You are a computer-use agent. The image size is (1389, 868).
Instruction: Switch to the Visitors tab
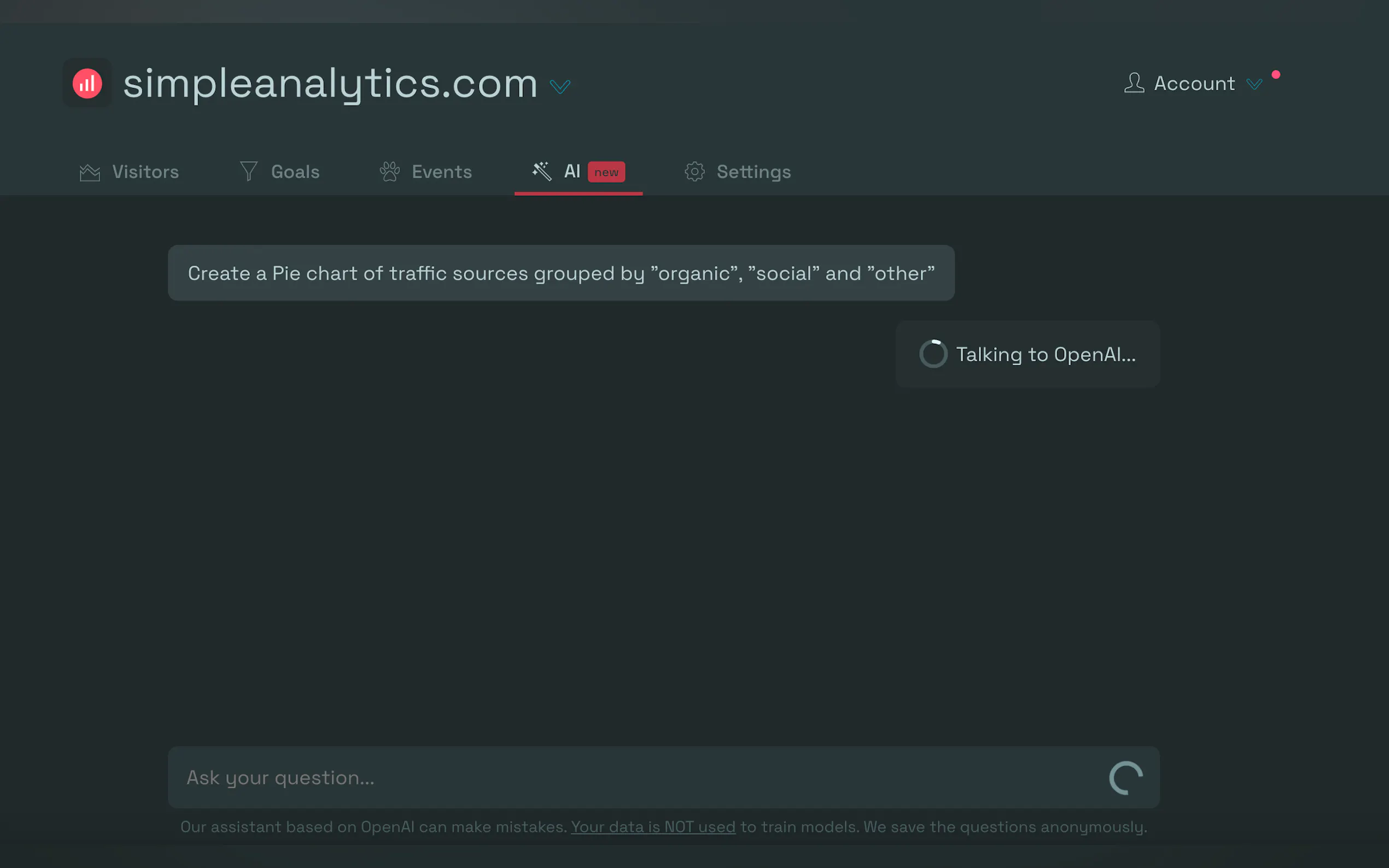tap(145, 172)
